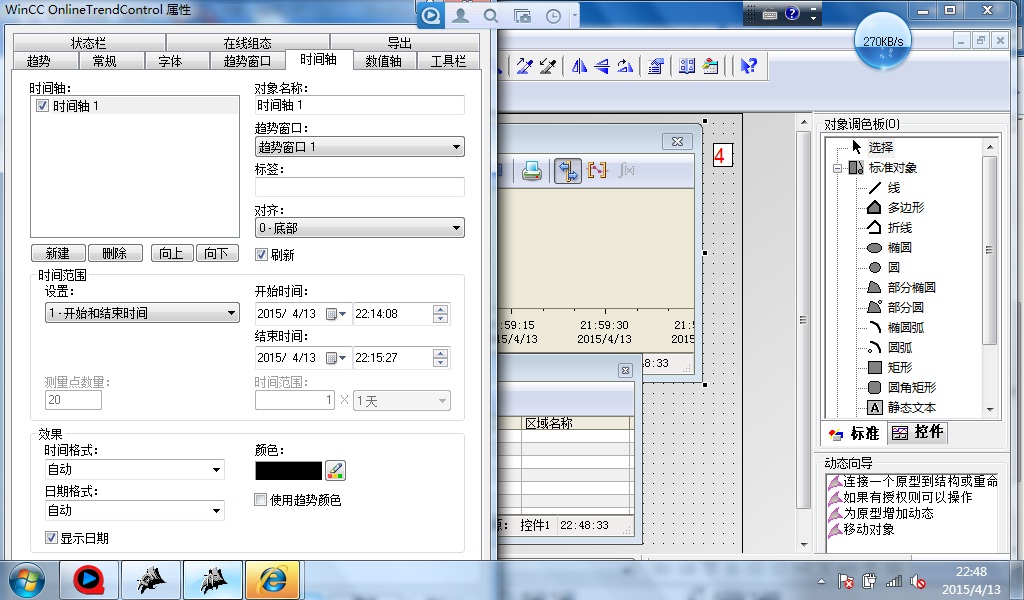Click the 对象名称 input field
The width and height of the screenshot is (1024, 600).
pos(359,105)
